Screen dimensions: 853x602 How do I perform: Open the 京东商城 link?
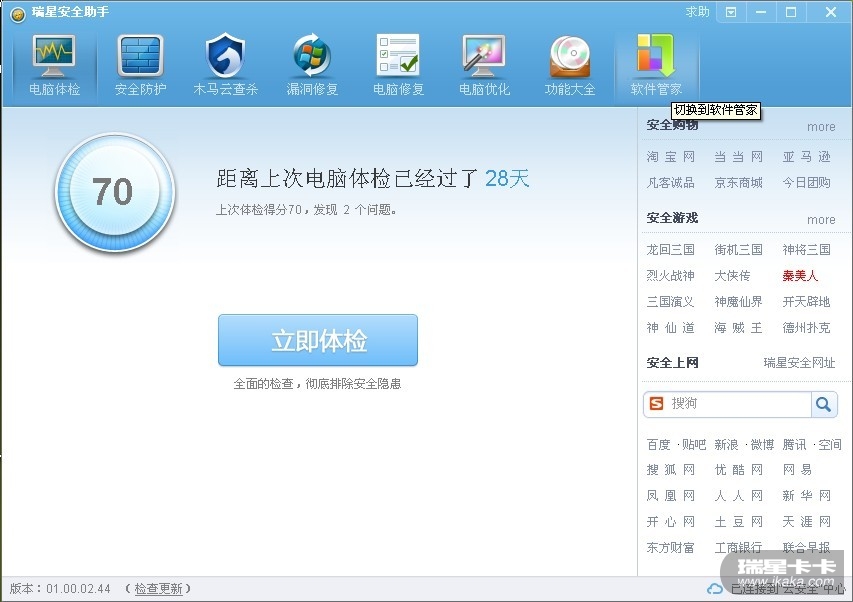pyautogui.click(x=738, y=183)
